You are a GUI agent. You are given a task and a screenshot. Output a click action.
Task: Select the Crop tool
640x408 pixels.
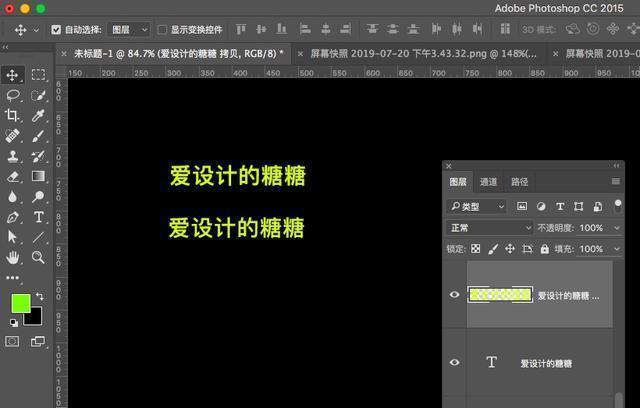12,115
